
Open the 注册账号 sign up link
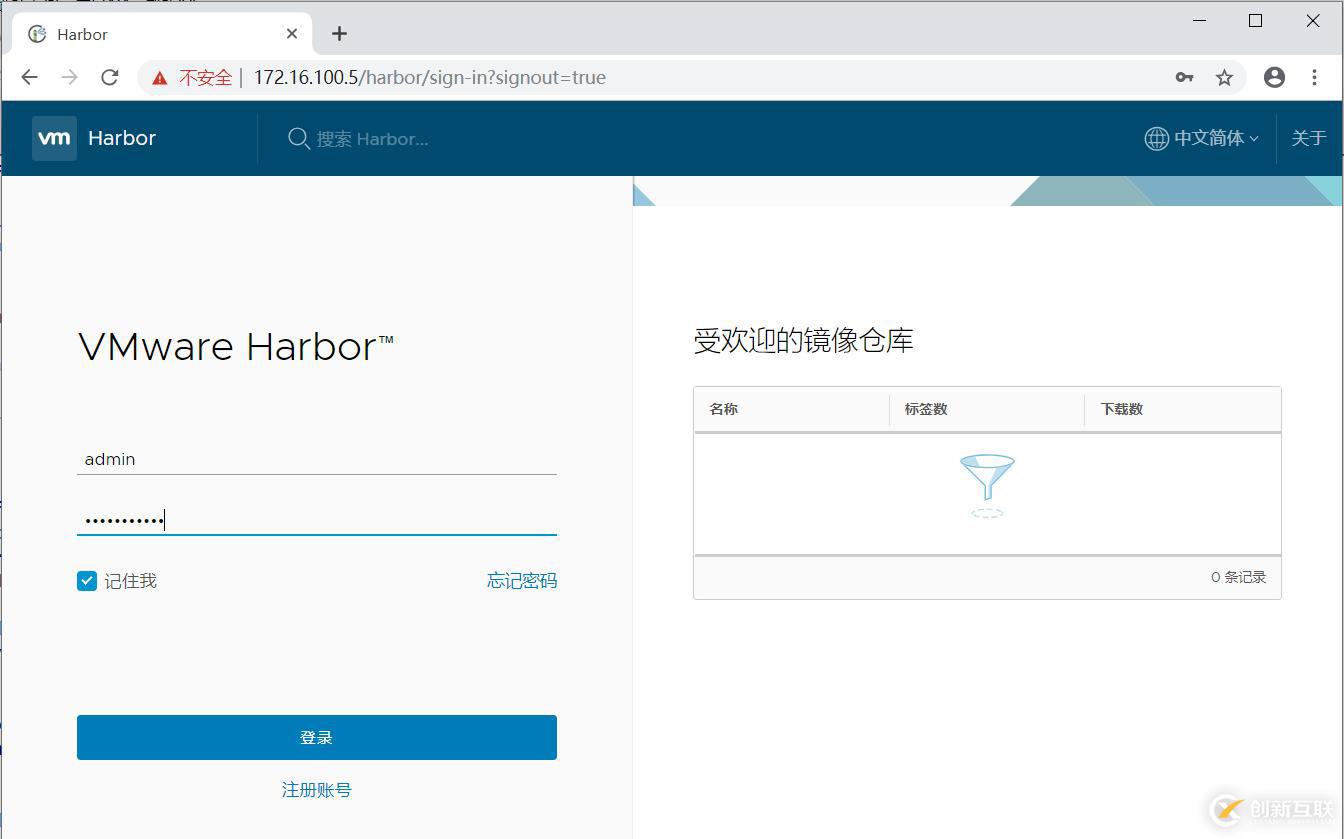click(317, 790)
